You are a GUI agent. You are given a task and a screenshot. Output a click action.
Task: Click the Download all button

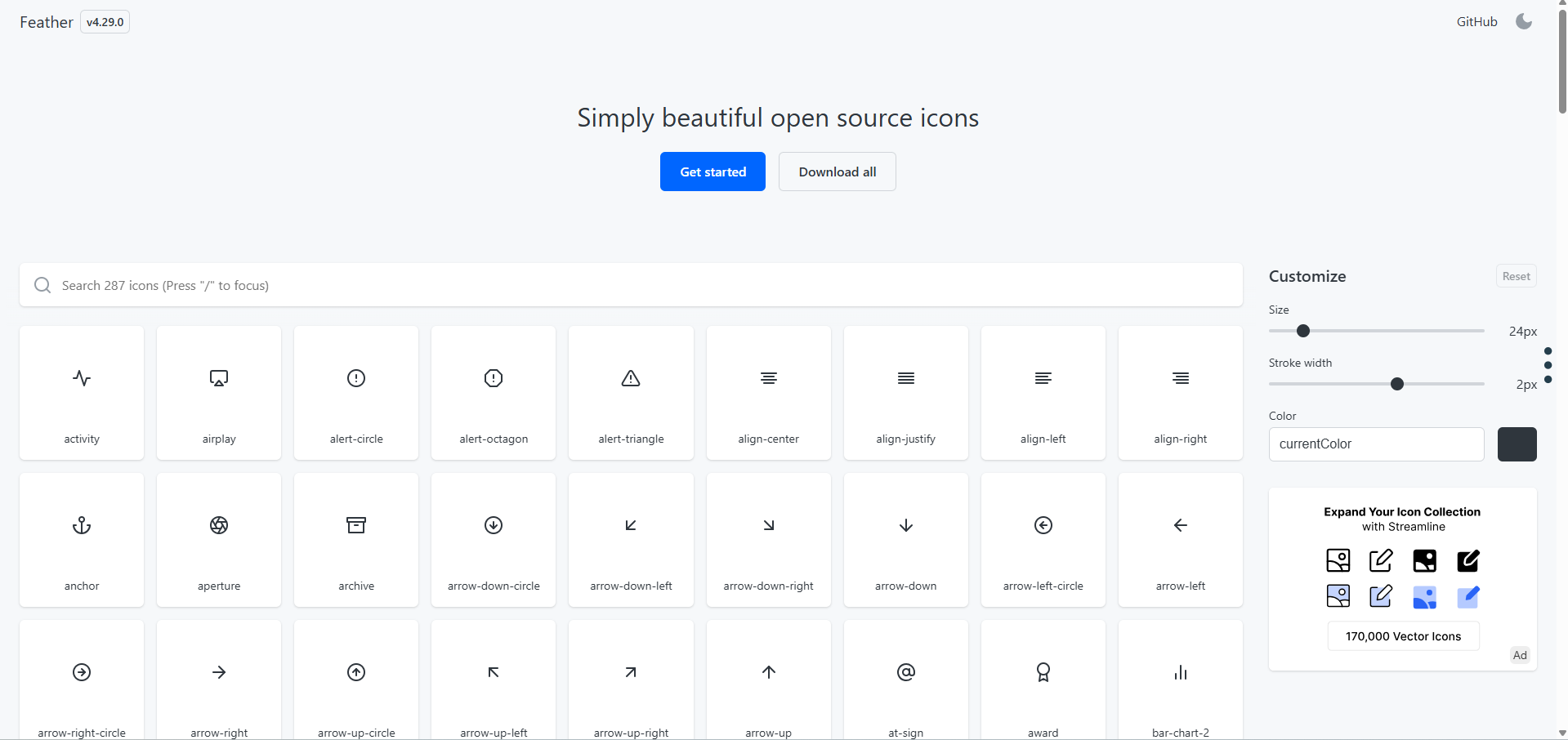pyautogui.click(x=838, y=172)
